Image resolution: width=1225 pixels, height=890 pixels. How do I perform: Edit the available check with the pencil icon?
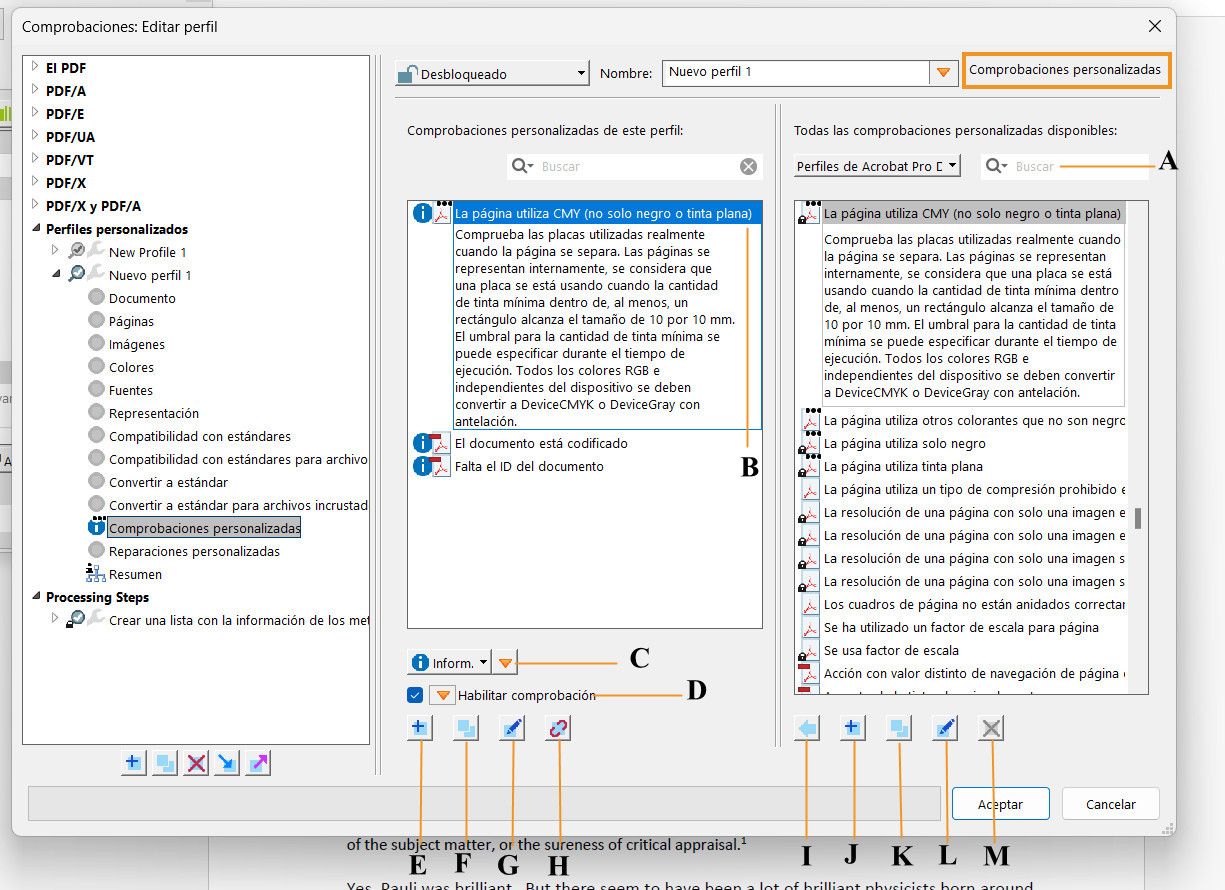coord(944,728)
